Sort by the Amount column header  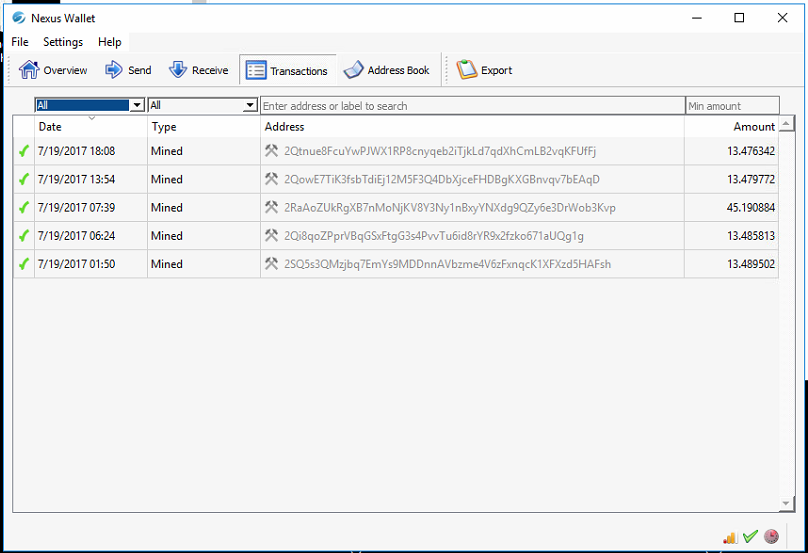point(731,127)
